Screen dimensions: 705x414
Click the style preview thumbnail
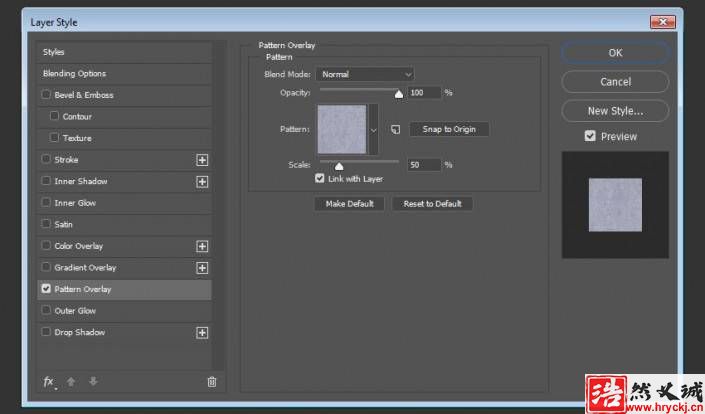[x=615, y=205]
